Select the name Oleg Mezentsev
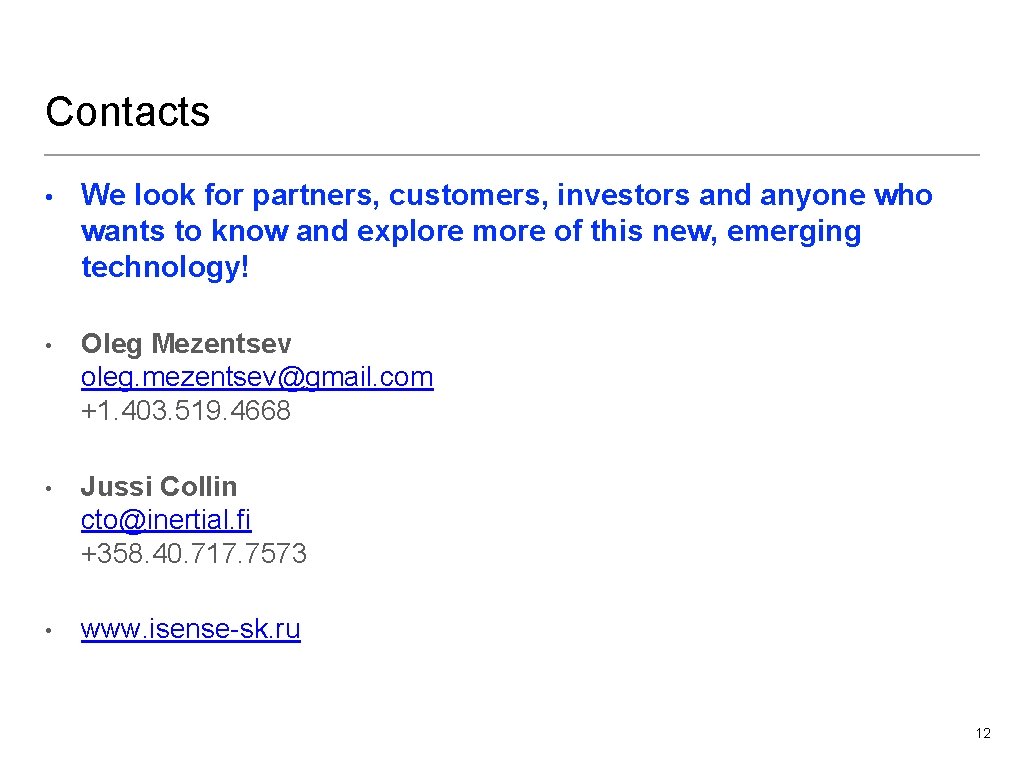The image size is (1024, 768). [x=186, y=344]
